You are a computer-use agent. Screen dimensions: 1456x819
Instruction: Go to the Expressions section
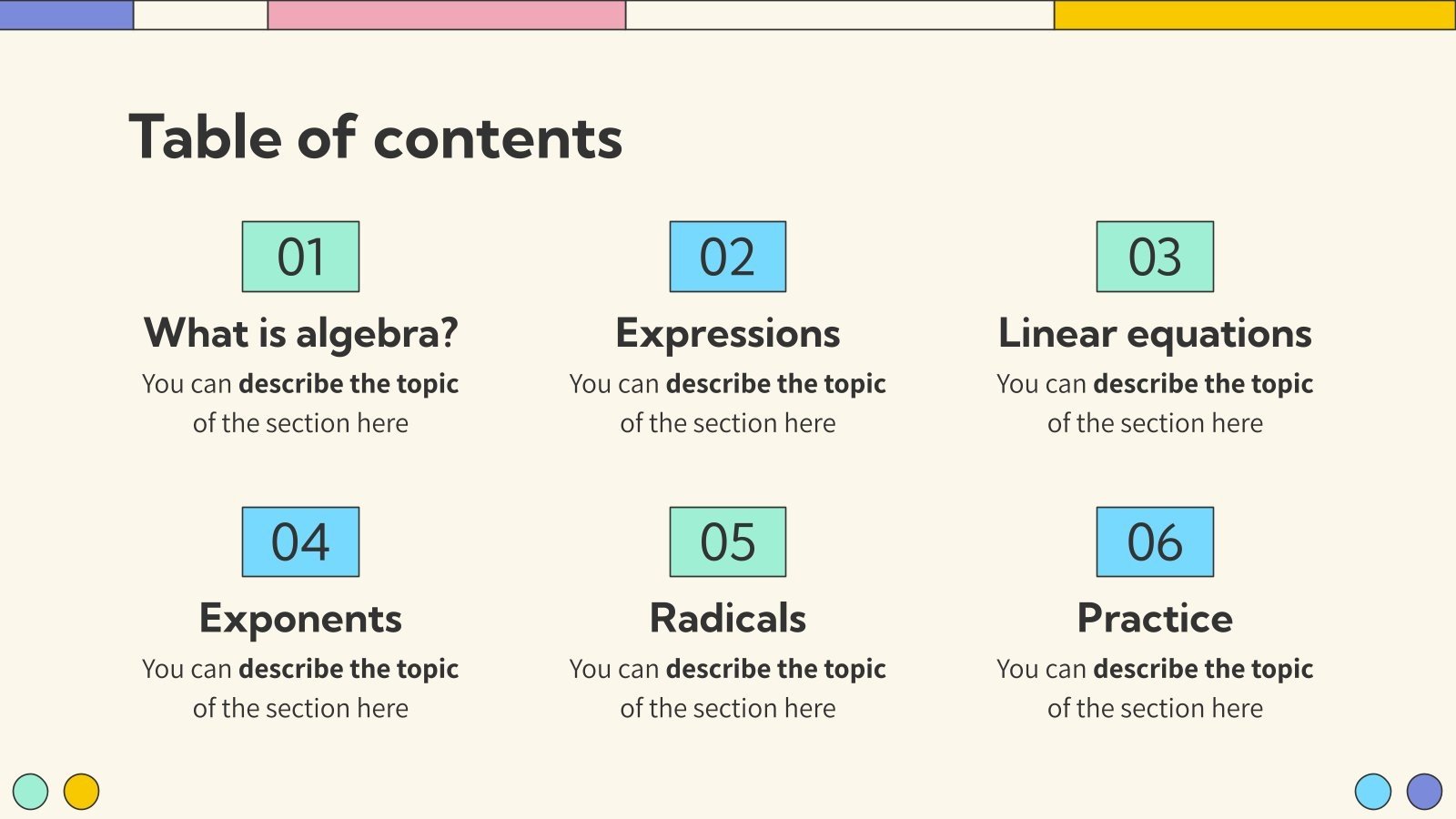coord(727,333)
